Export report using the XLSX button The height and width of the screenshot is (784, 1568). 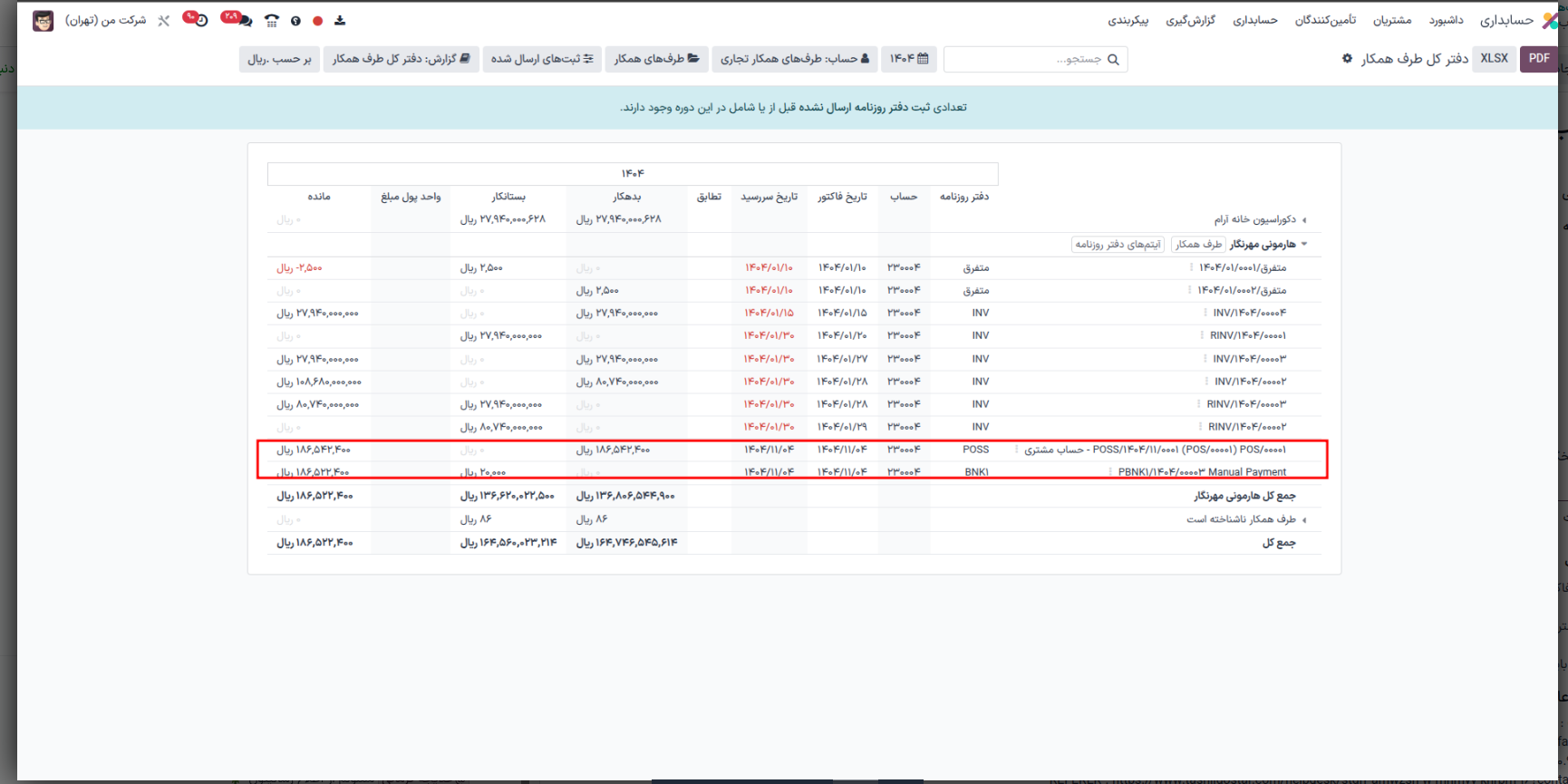click(1494, 59)
